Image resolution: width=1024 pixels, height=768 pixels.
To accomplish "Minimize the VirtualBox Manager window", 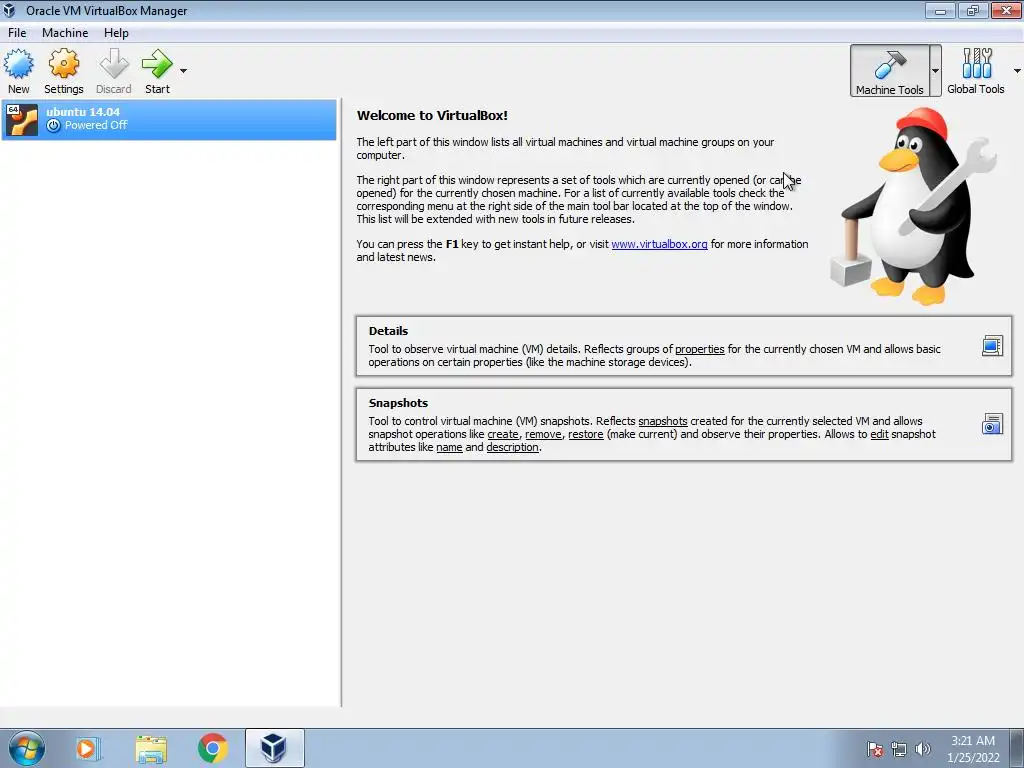I will click(940, 10).
